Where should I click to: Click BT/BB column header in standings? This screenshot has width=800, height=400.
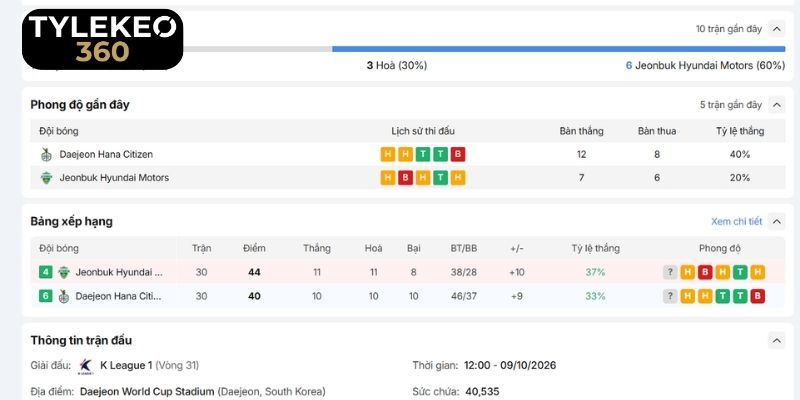(x=464, y=249)
